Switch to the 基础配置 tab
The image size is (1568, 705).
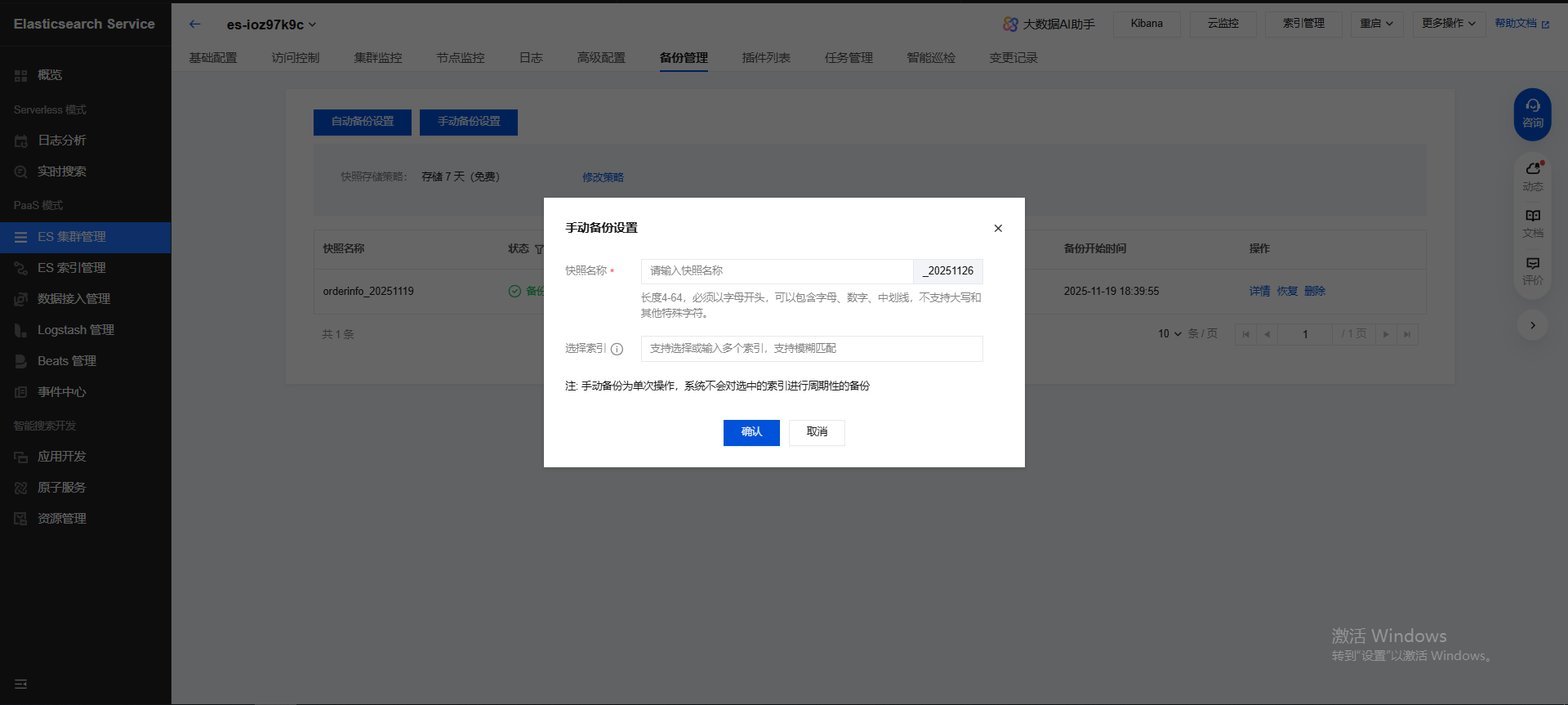213,58
